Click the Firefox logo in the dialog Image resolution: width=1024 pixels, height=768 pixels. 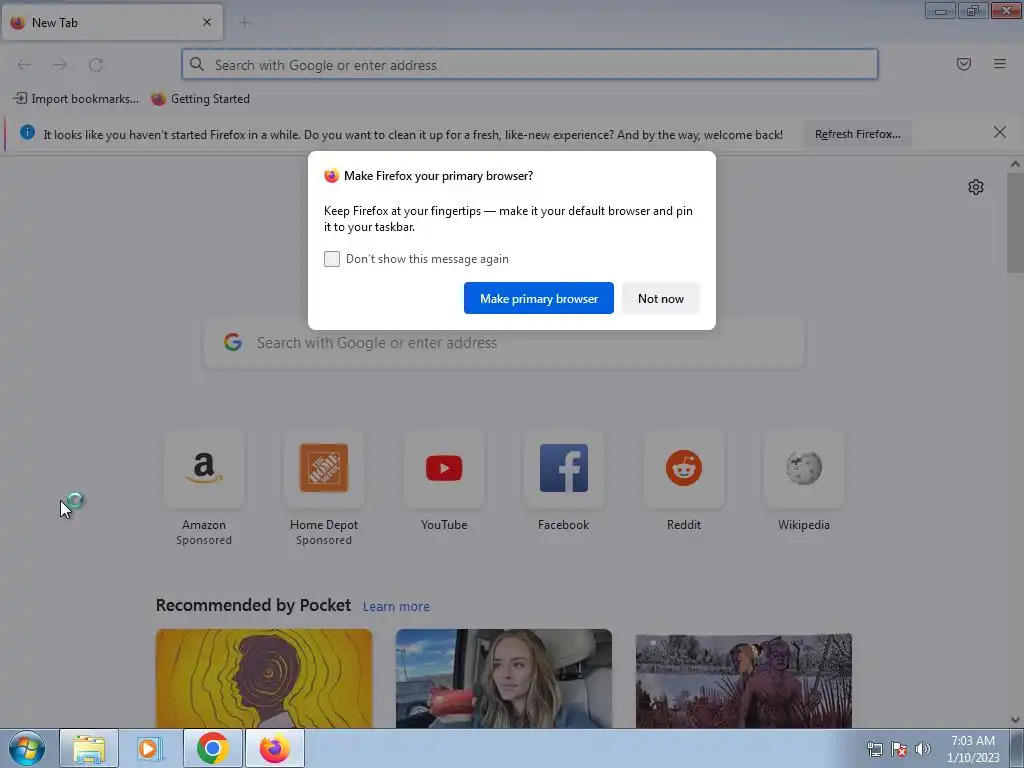[332, 176]
